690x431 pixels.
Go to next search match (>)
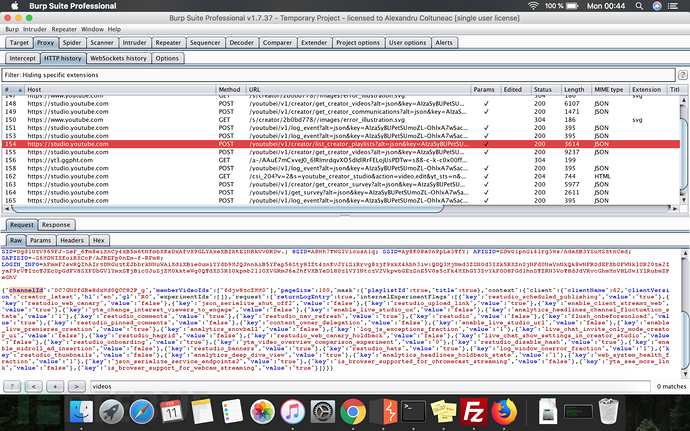76,387
